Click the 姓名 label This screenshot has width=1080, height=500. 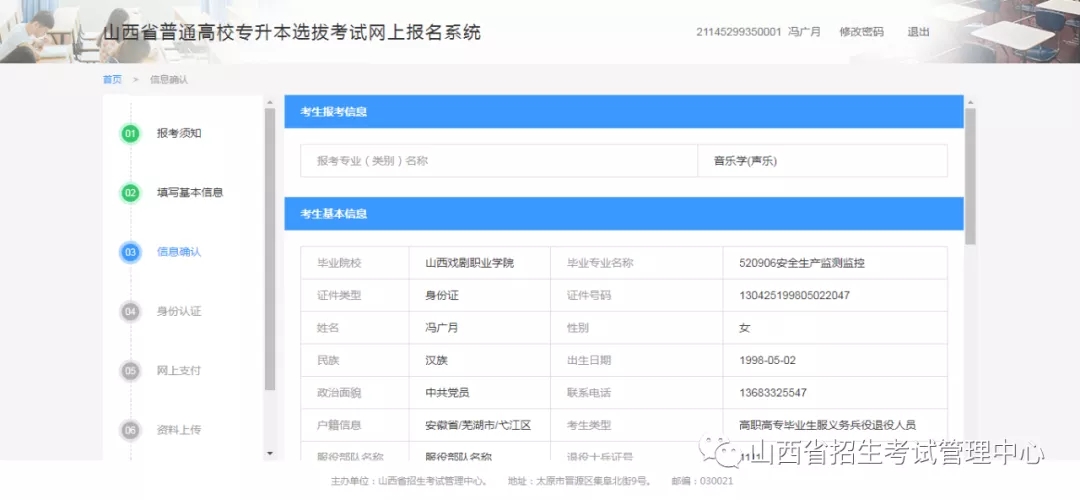(x=328, y=328)
